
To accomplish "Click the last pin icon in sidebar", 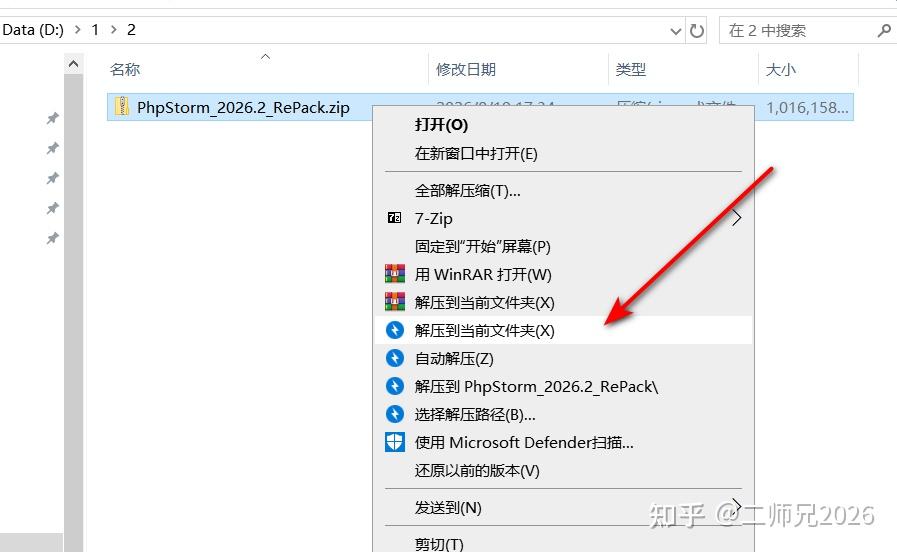I will pyautogui.click(x=53, y=238).
